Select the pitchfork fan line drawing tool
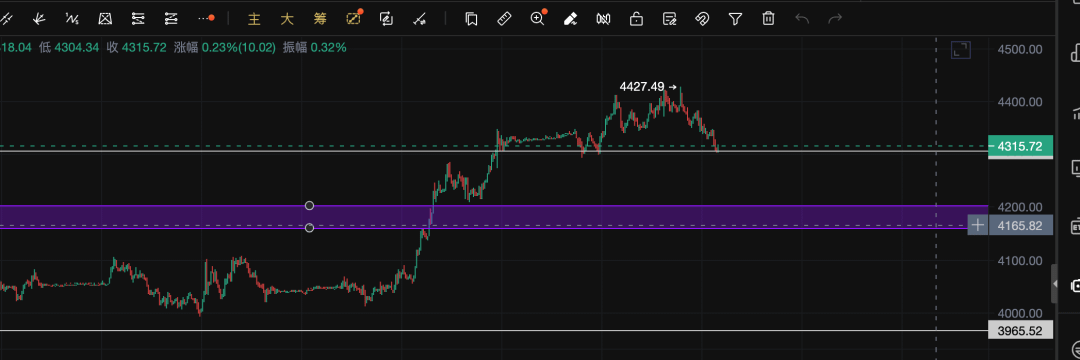This screenshot has width=1080, height=360. [39, 19]
